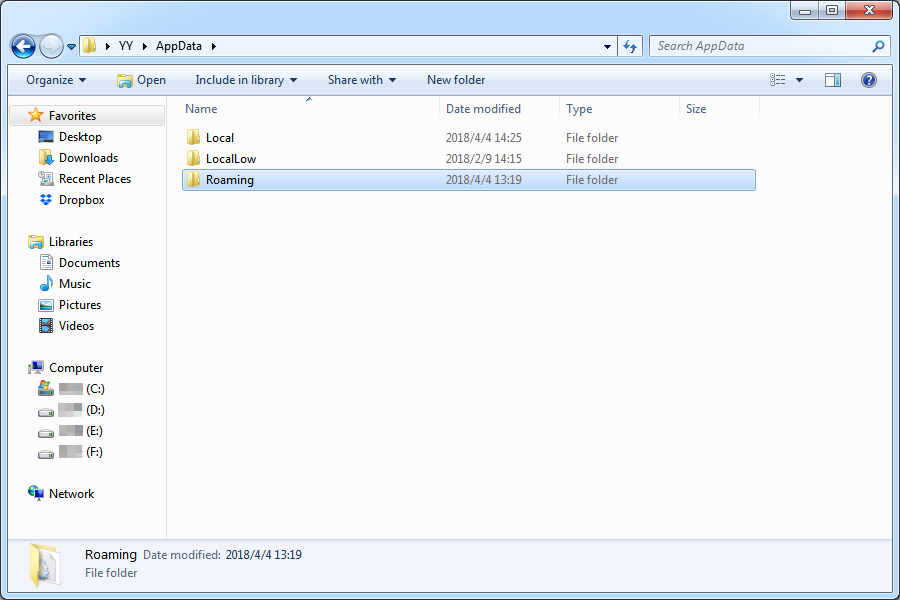Click the Roaming folder name
Screen dimensions: 900x600
(x=230, y=180)
